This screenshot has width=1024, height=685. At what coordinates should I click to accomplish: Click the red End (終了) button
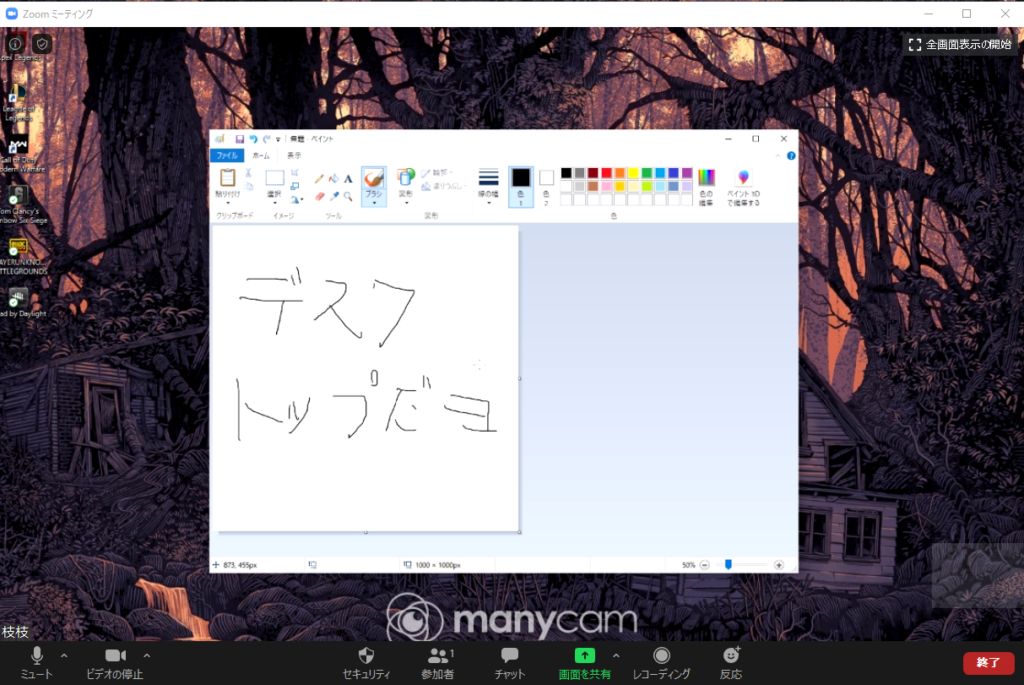(x=988, y=663)
